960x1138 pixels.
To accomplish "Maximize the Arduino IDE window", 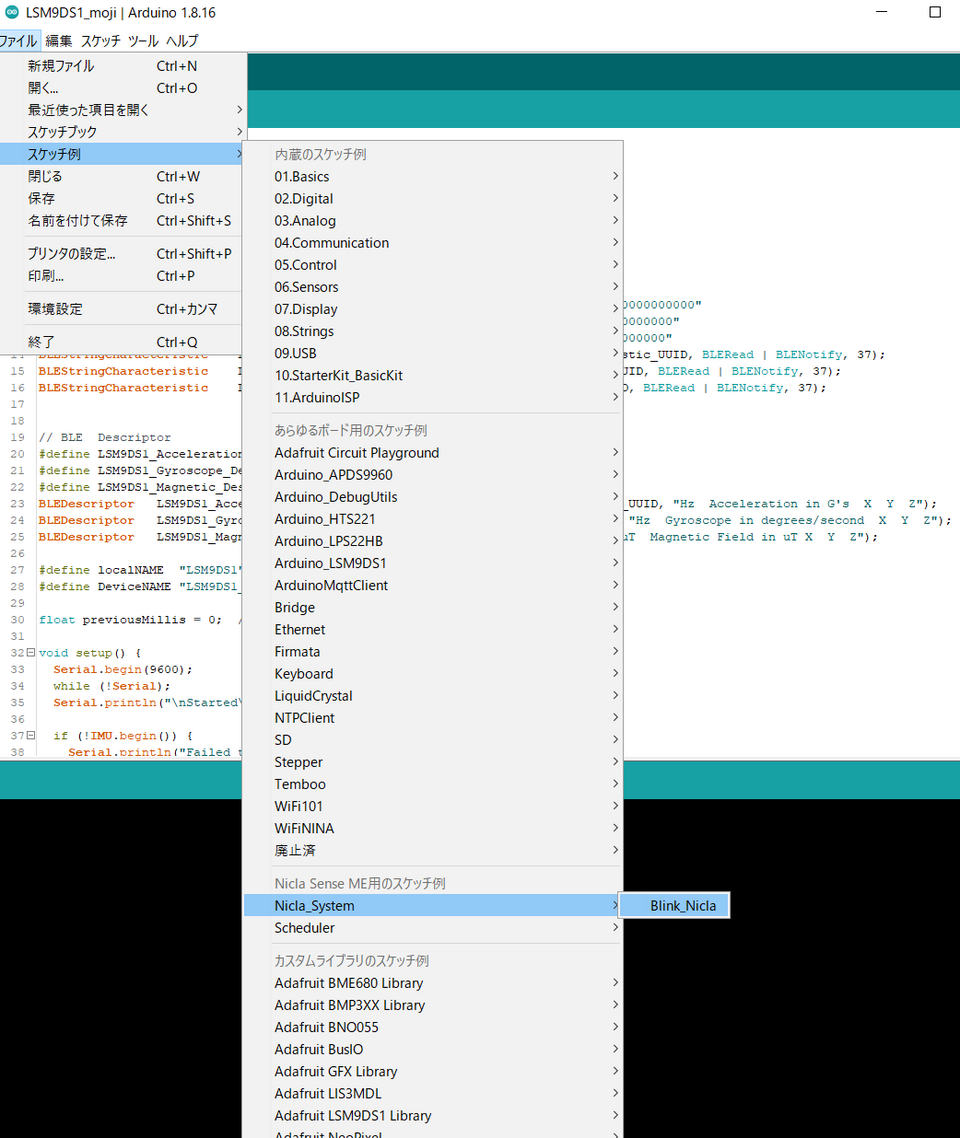I will [x=935, y=13].
